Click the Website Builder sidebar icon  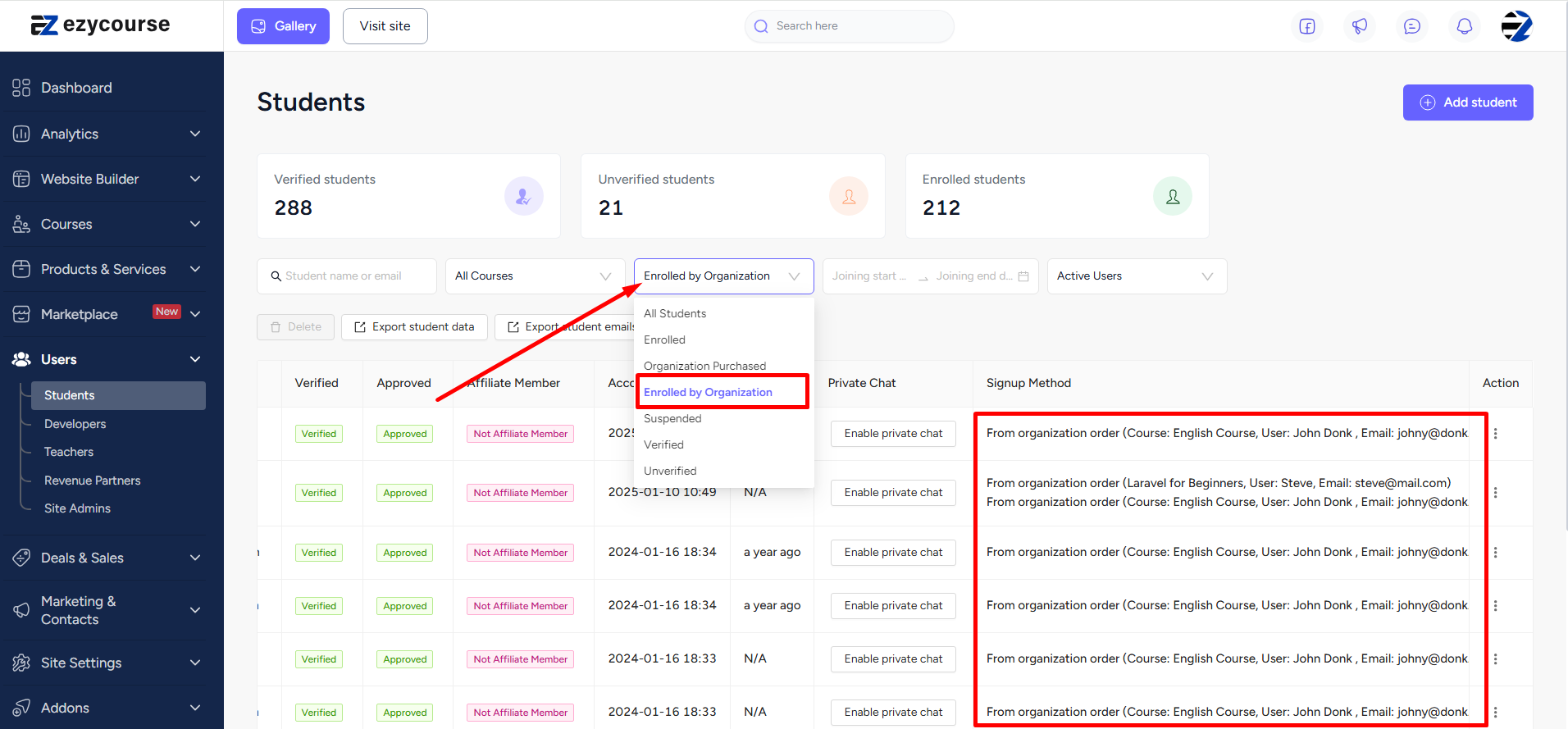coord(21,179)
